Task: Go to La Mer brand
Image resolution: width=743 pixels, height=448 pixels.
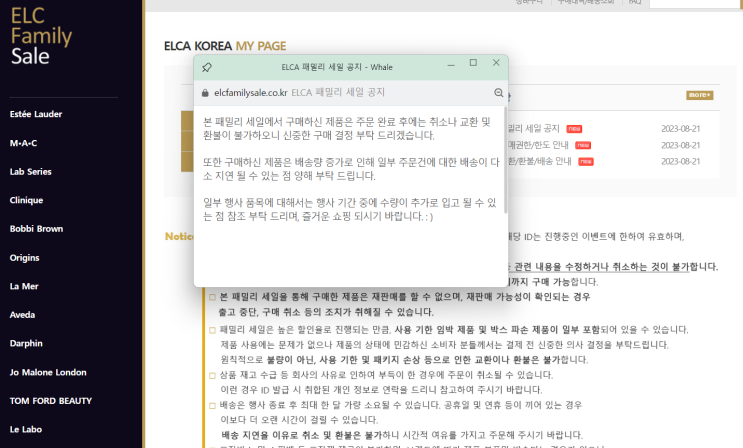Action: (x=24, y=286)
